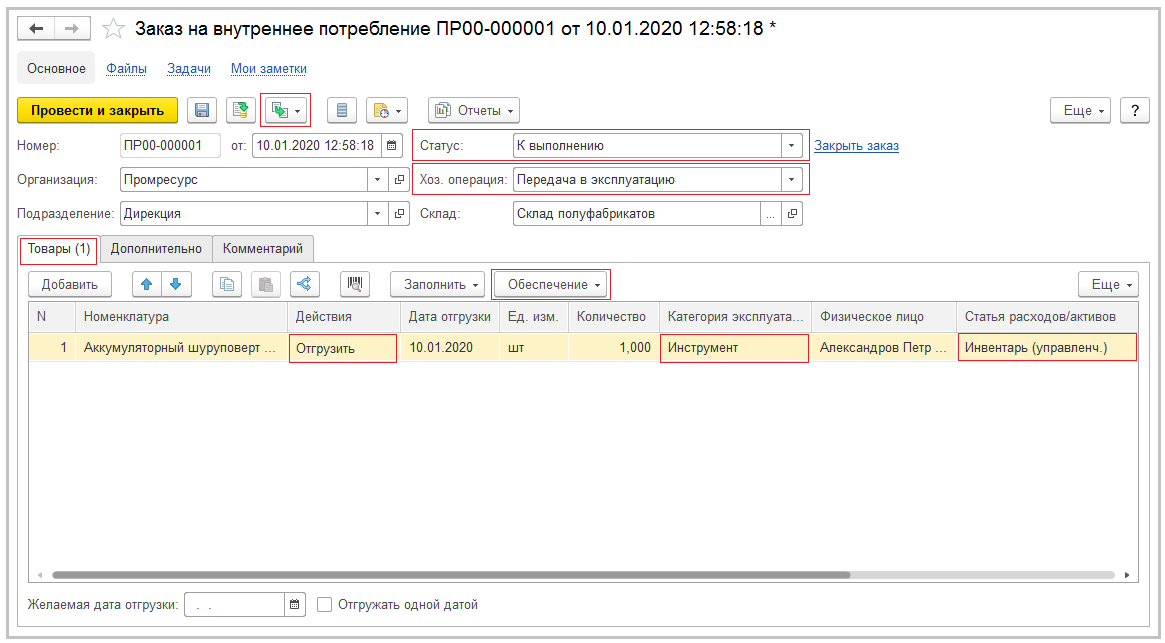The image size is (1165, 643).
Task: Open the table Еще menu
Action: (x=1109, y=285)
